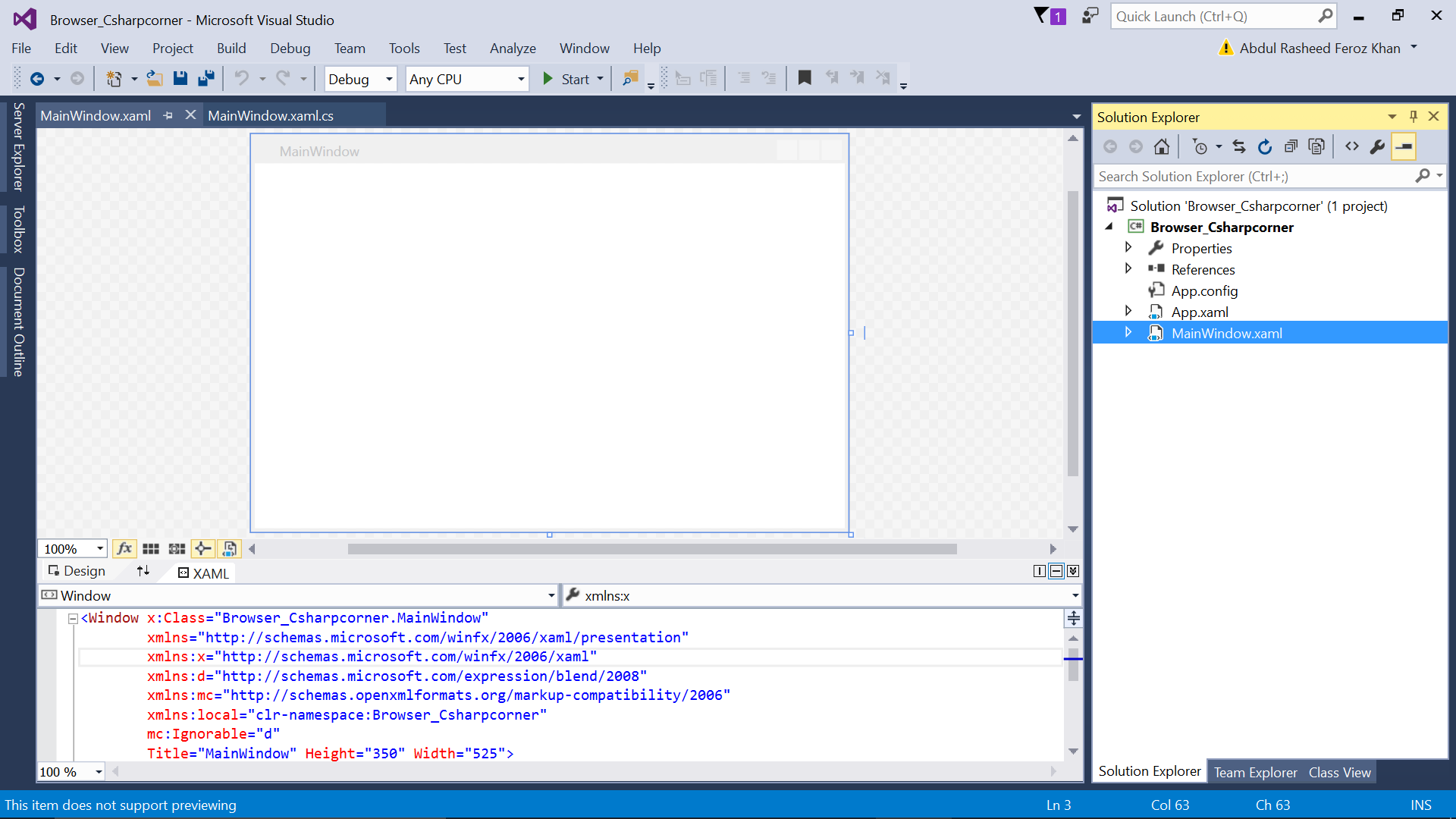Toggle artboard background in designer
Screen dimensions: 1456x819
click(229, 548)
